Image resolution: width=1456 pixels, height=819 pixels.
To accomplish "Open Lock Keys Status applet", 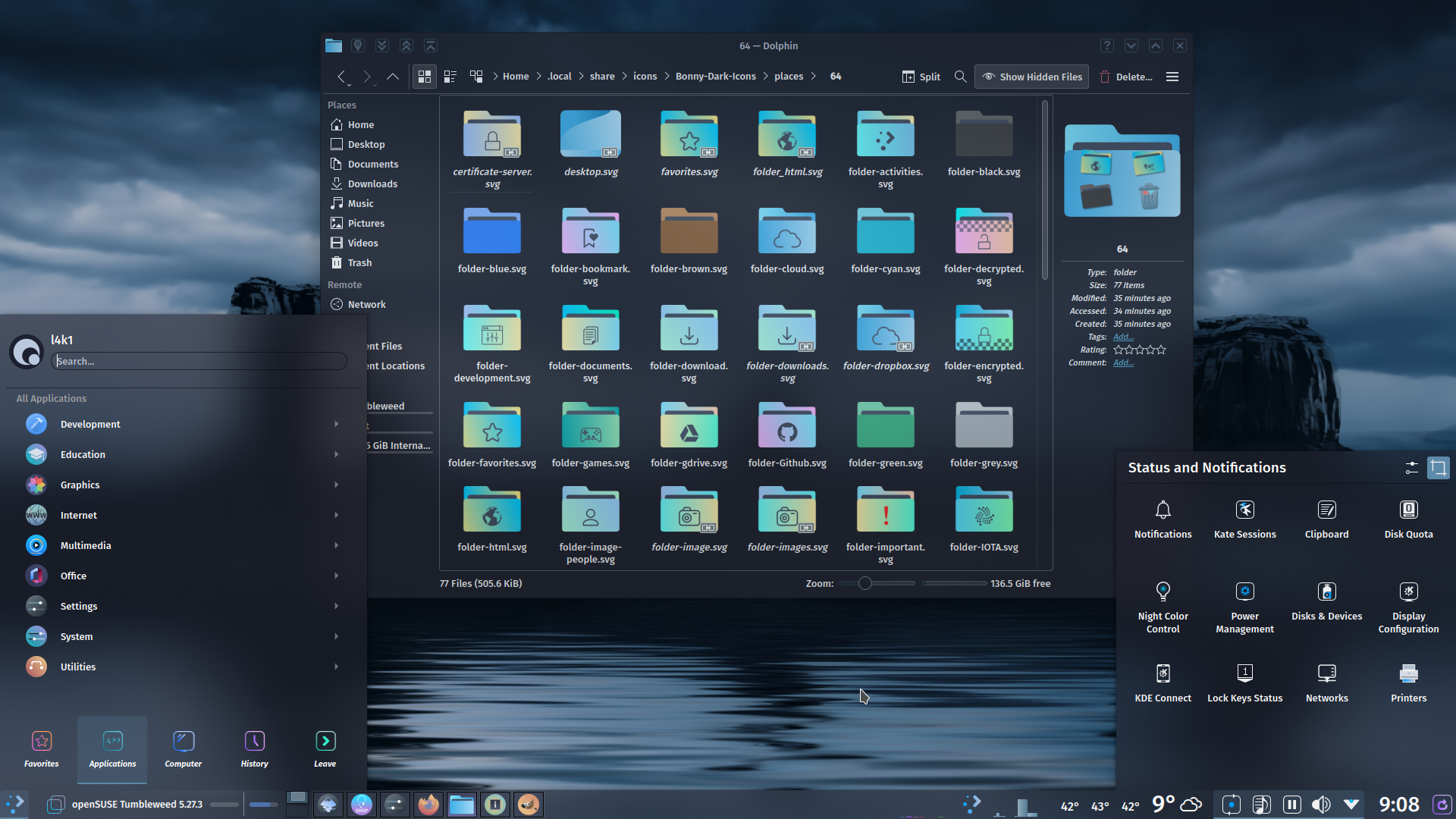I will pyautogui.click(x=1245, y=683).
